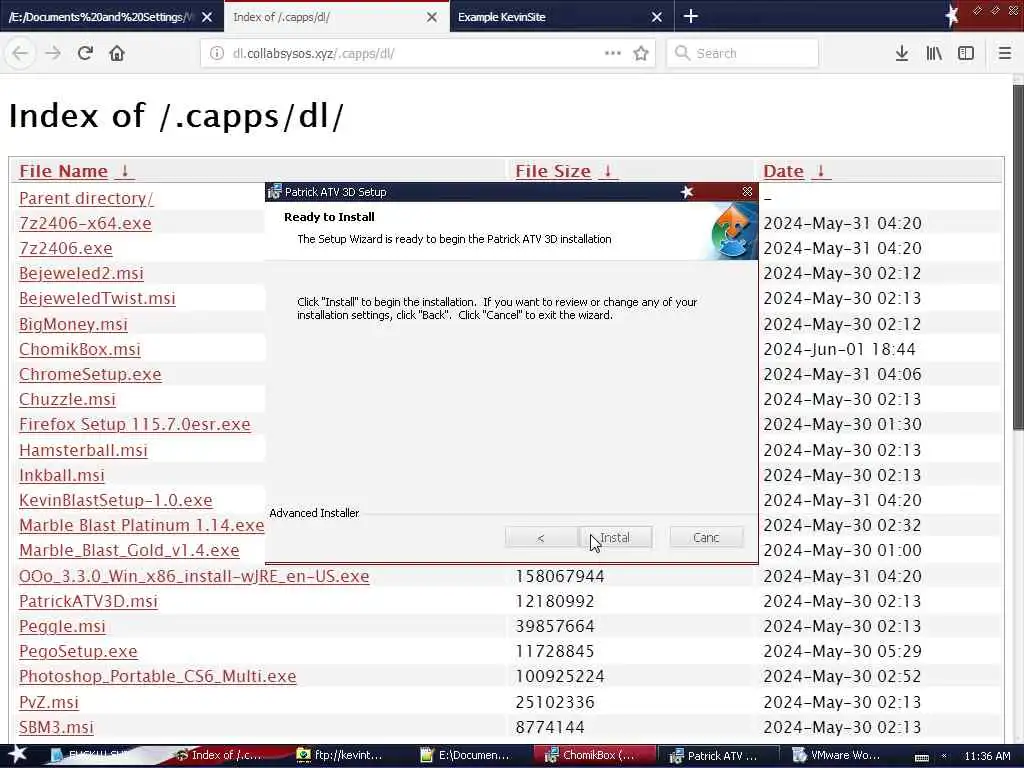Open a new tab with plus button
Image resolution: width=1024 pixels, height=768 pixels.
tap(690, 16)
